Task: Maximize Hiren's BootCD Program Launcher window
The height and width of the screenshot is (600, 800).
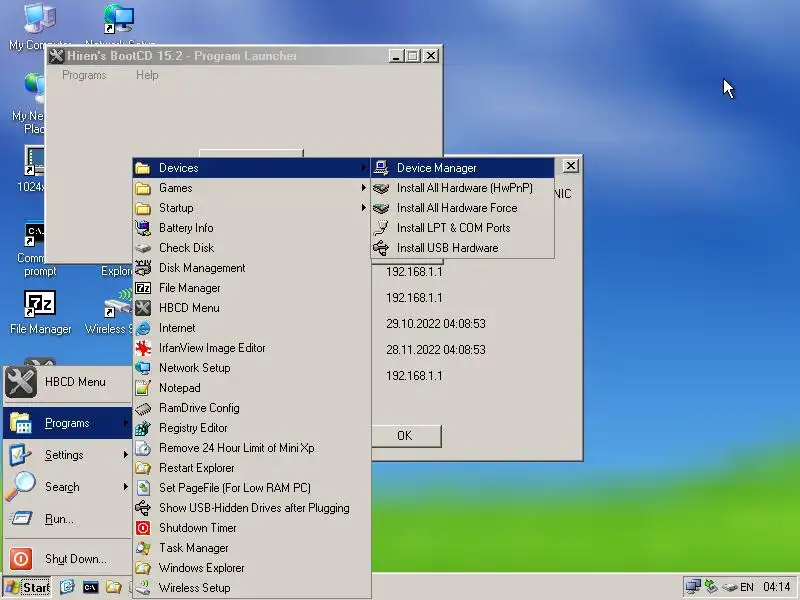Action: pos(413,56)
